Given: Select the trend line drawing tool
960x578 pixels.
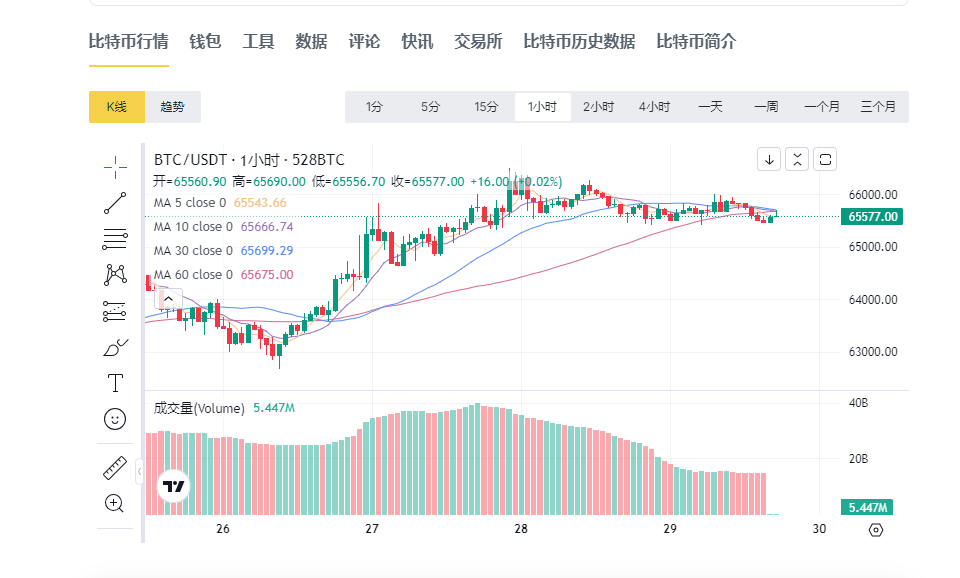Looking at the screenshot, I should click(116, 202).
